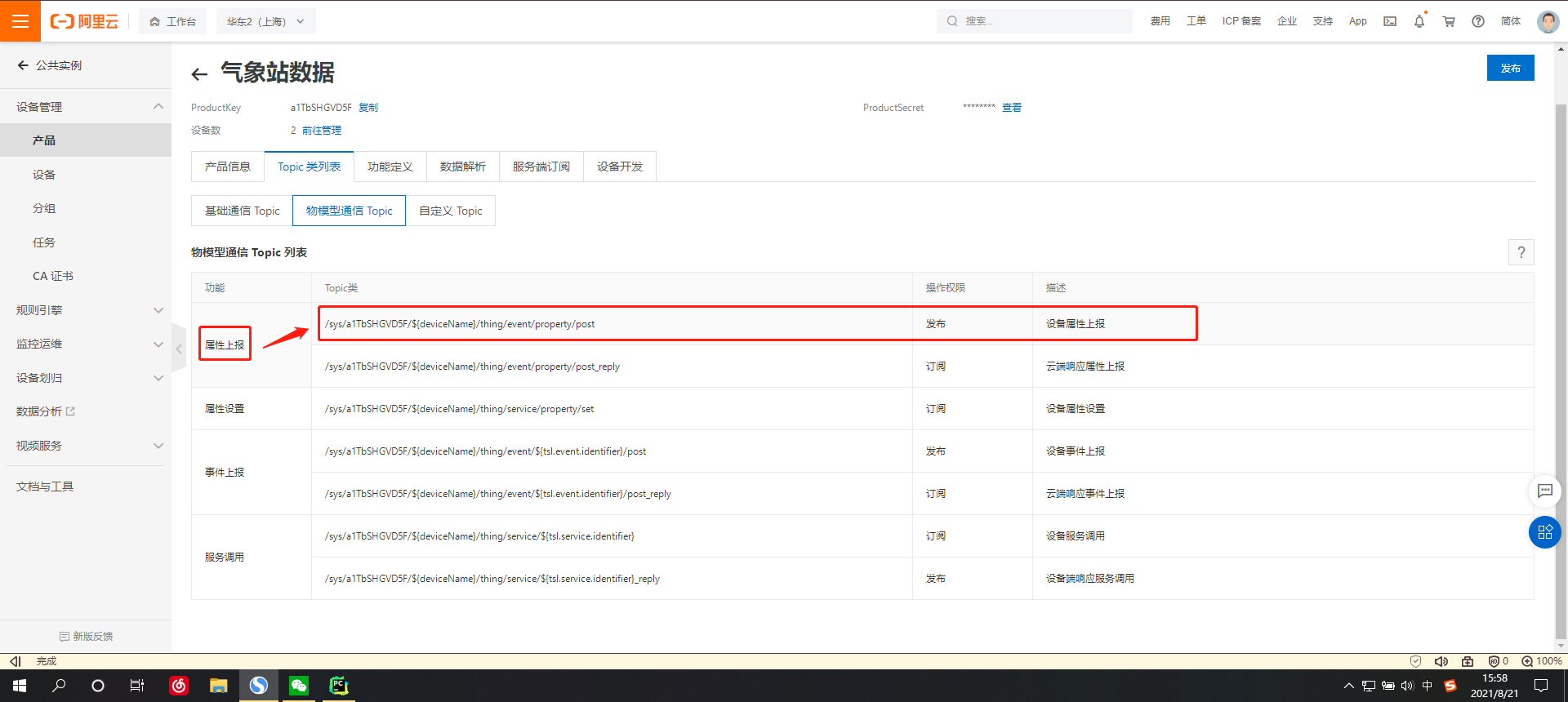This screenshot has height=702, width=1568.
Task: Go back with the arrow beside 气象站数据
Action: coord(199,74)
